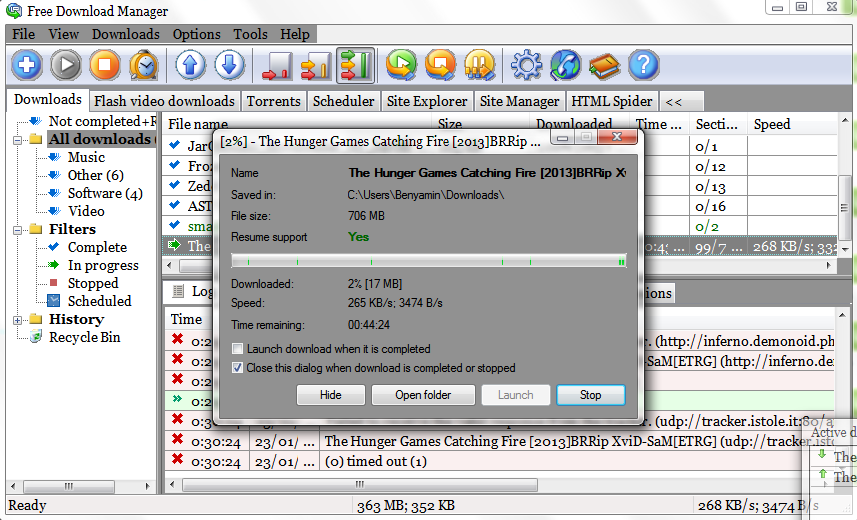Click the Open folder button
This screenshot has height=520, width=857.
coord(423,395)
